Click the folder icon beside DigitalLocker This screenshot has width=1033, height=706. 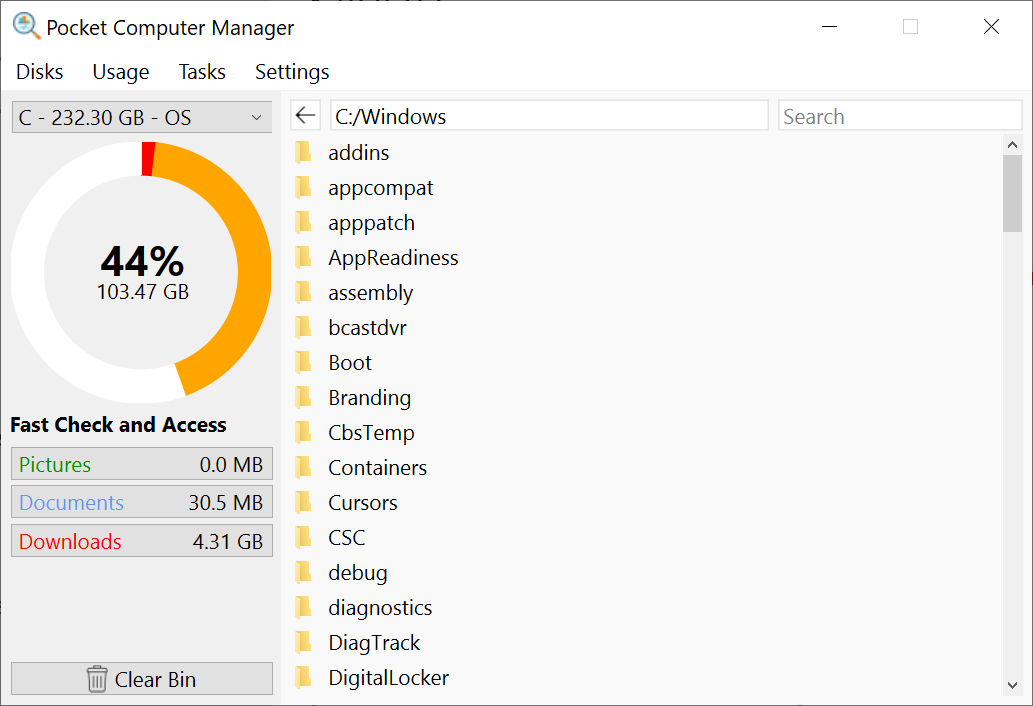tap(304, 676)
